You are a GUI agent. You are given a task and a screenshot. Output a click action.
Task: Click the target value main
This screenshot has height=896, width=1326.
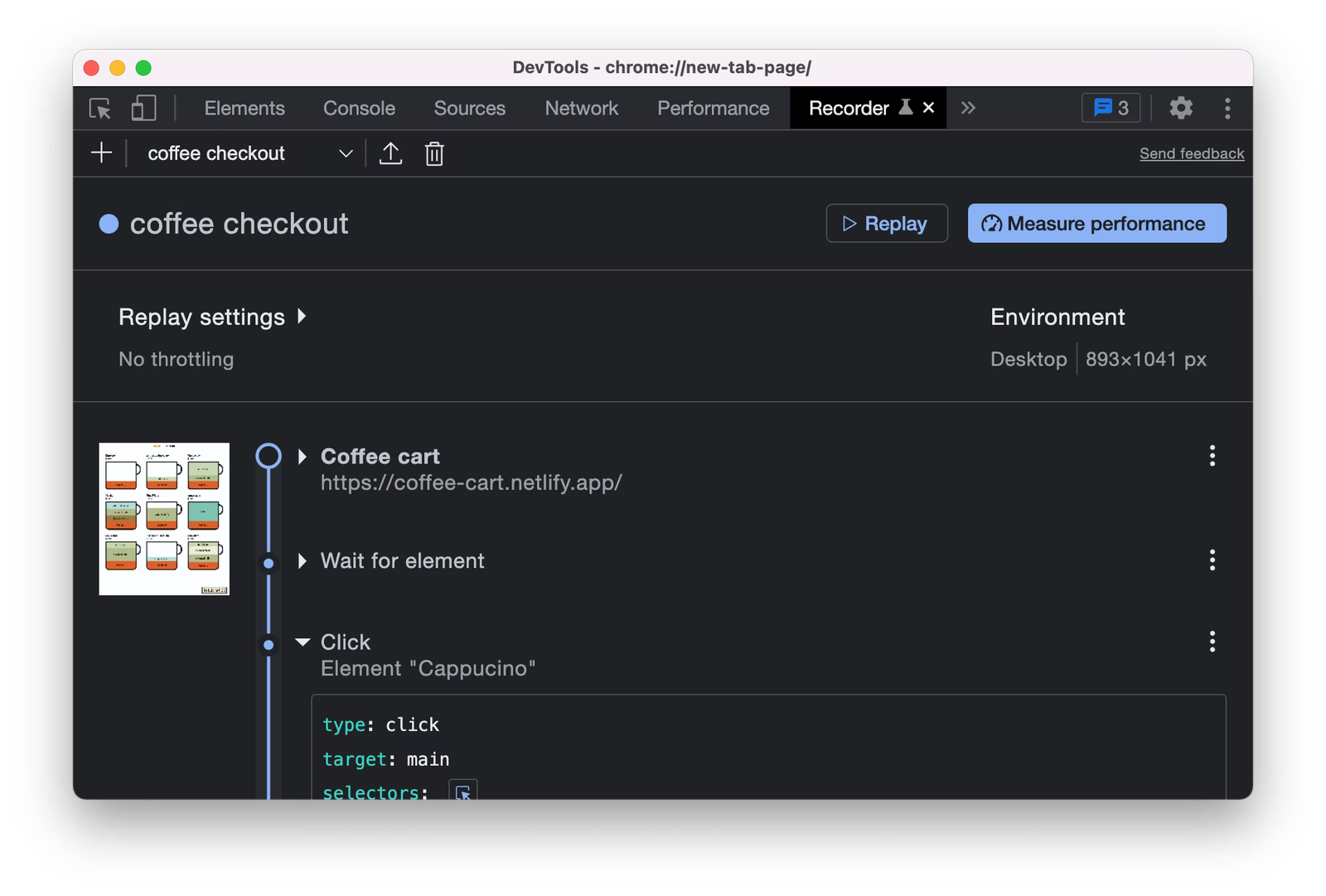point(428,759)
